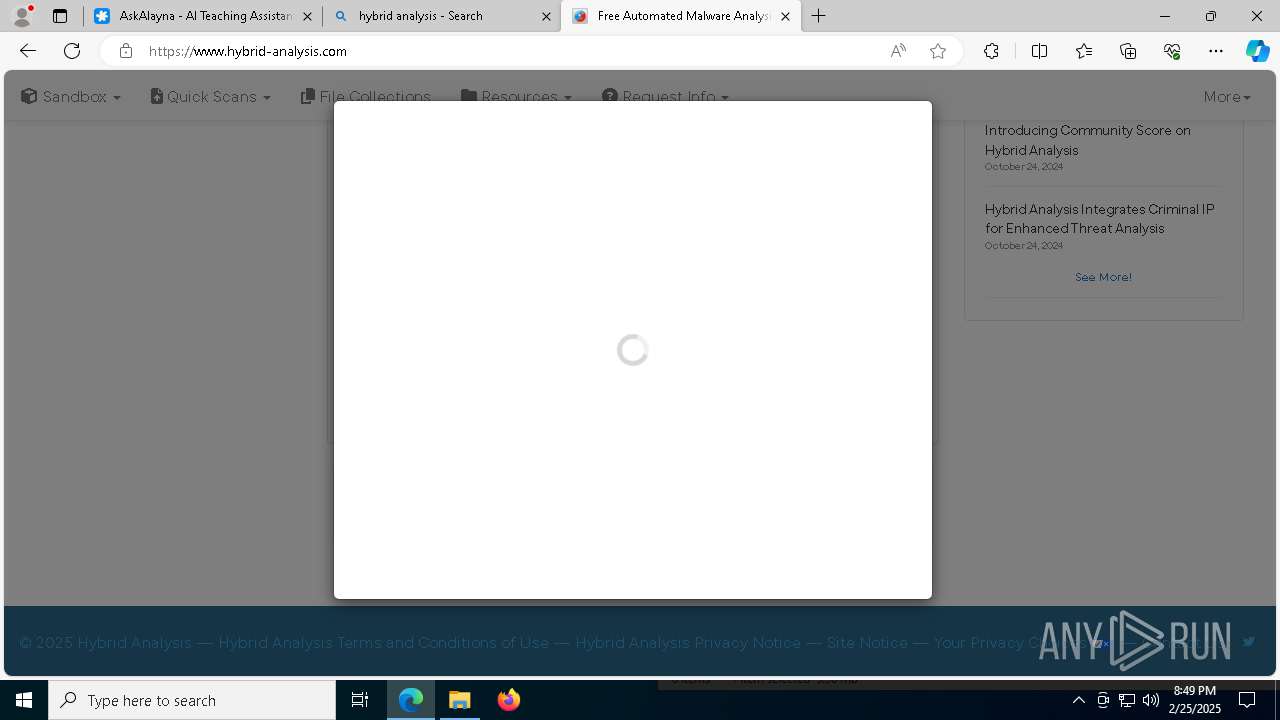The image size is (1280, 720).
Task: Open File Explorer from taskbar
Action: (460, 700)
